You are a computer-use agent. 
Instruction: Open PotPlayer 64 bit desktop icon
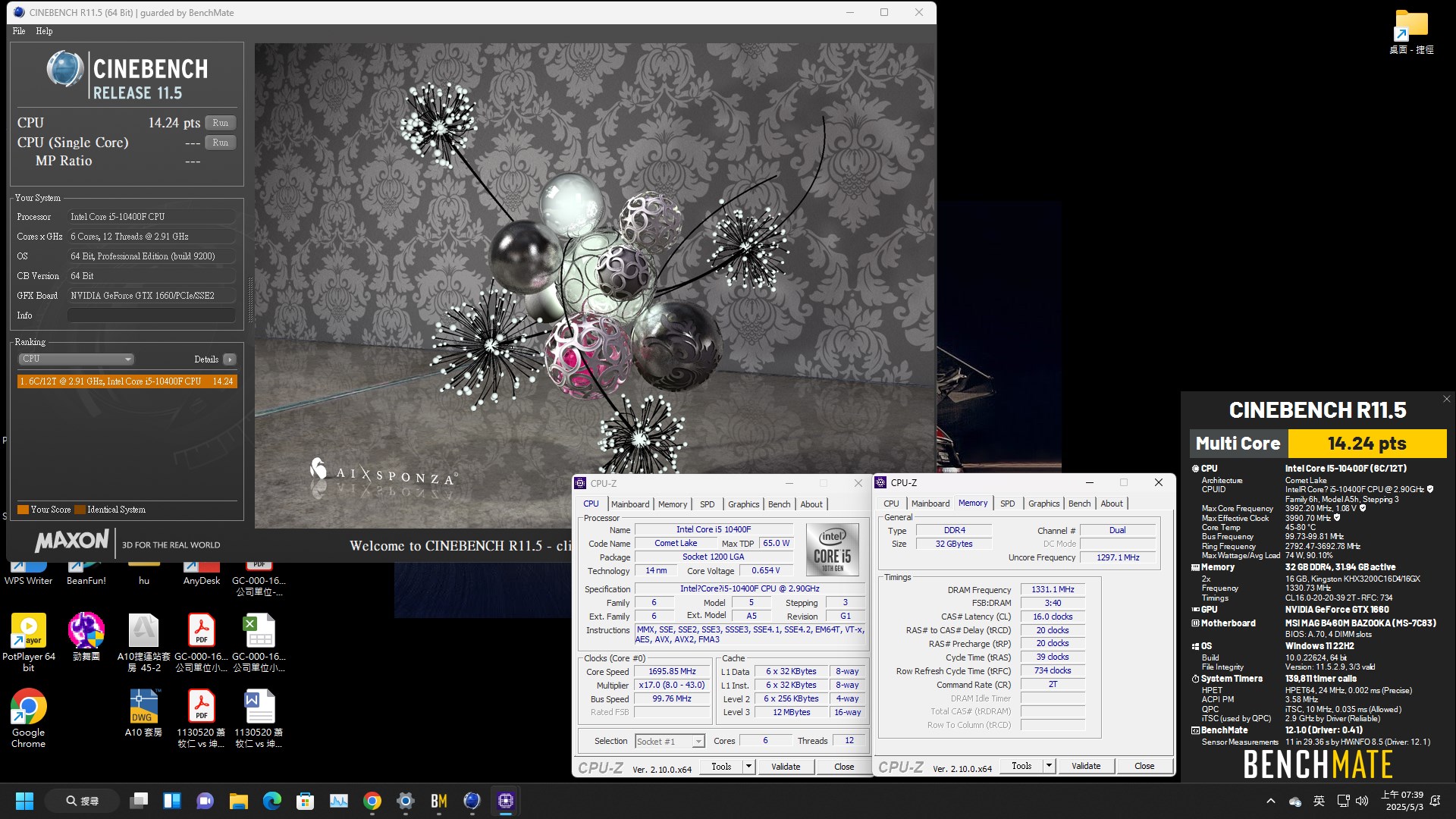point(29,642)
